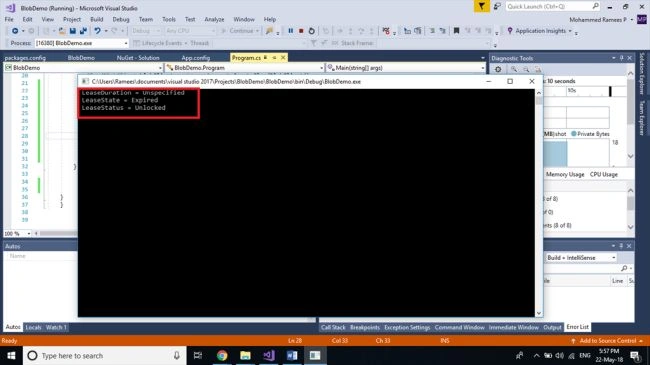The width and height of the screenshot is (650, 365).
Task: Click the bookmark icon in toolbar
Action: (x=456, y=31)
